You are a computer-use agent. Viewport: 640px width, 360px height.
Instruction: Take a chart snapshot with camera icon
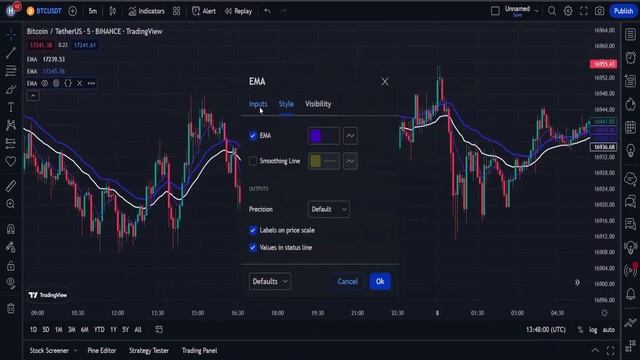tap(599, 11)
